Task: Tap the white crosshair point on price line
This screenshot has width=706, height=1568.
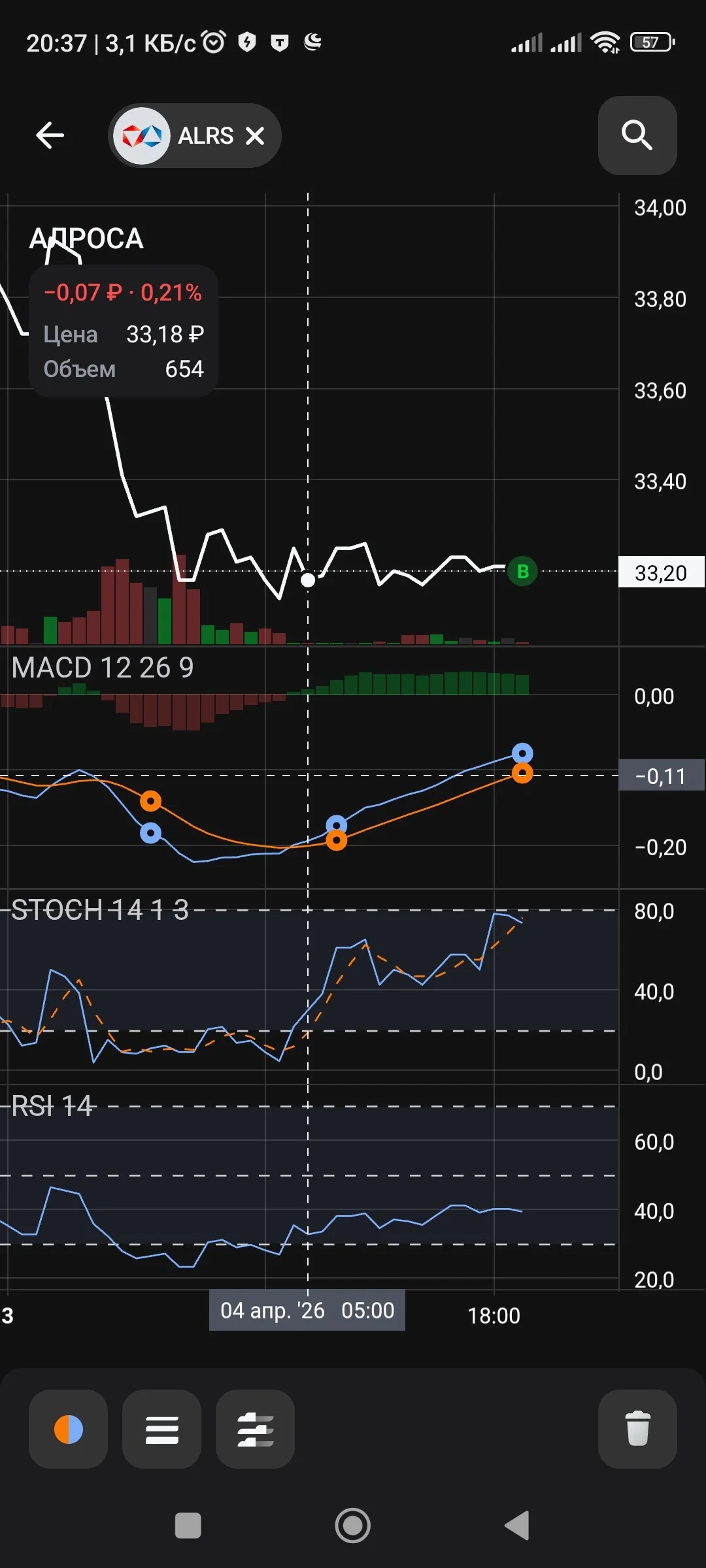Action: pos(308,580)
